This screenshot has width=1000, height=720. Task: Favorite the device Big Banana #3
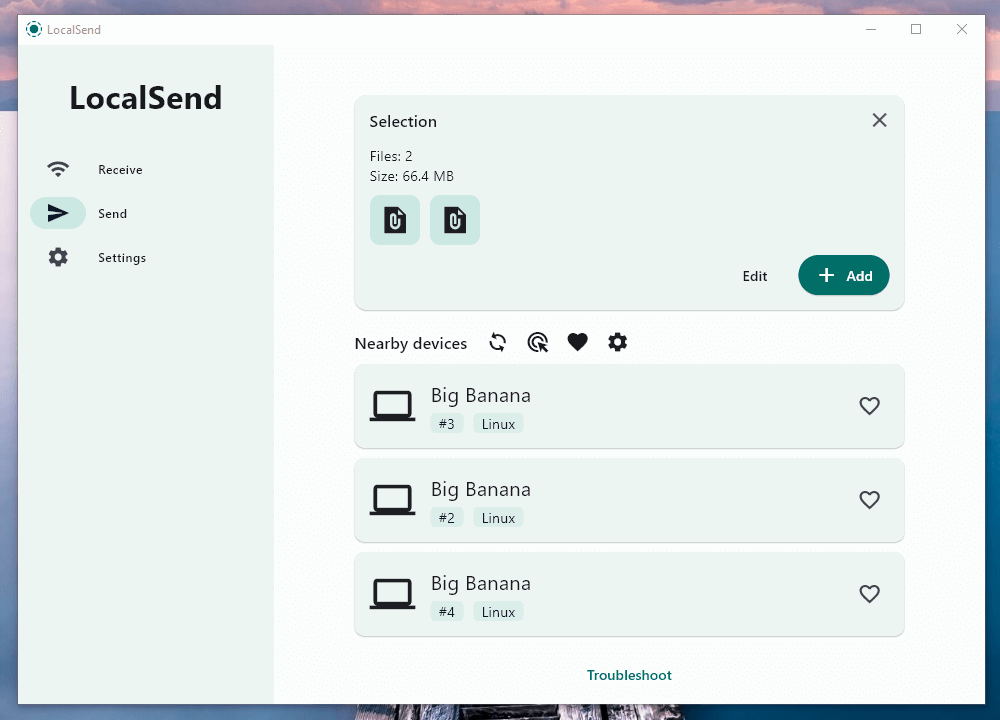[869, 406]
